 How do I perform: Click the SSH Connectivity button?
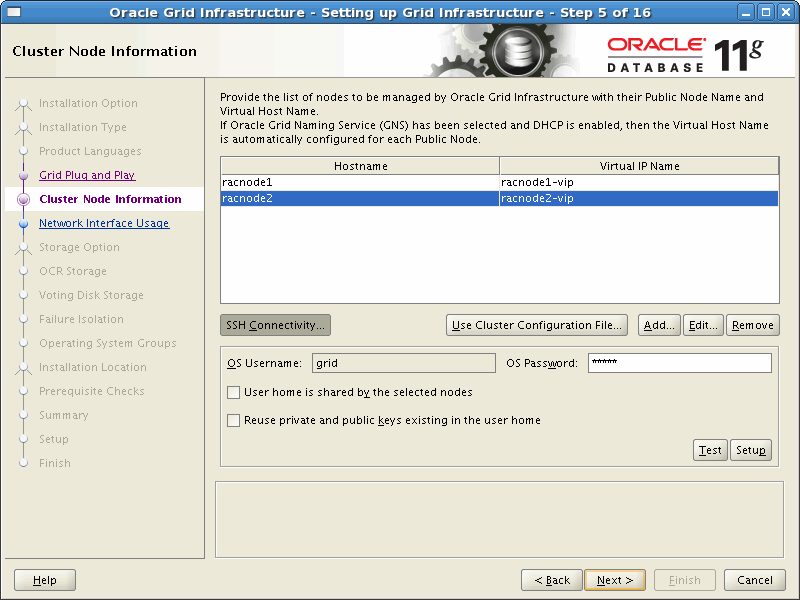point(276,325)
